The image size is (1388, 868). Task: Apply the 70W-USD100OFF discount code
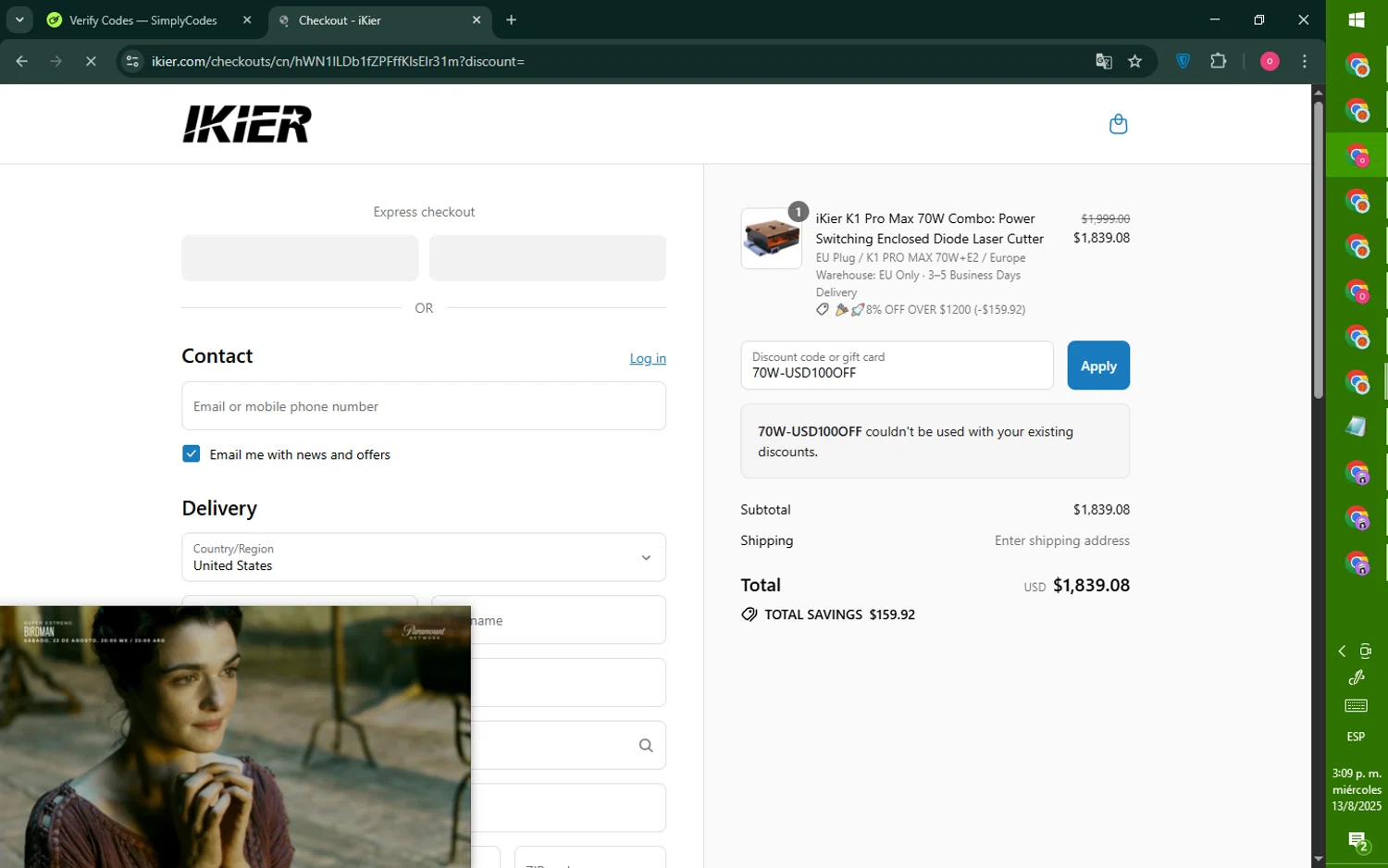1098,366
